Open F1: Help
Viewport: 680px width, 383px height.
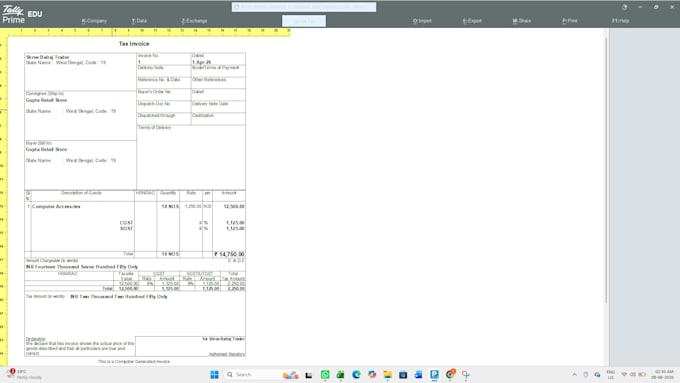[620, 21]
